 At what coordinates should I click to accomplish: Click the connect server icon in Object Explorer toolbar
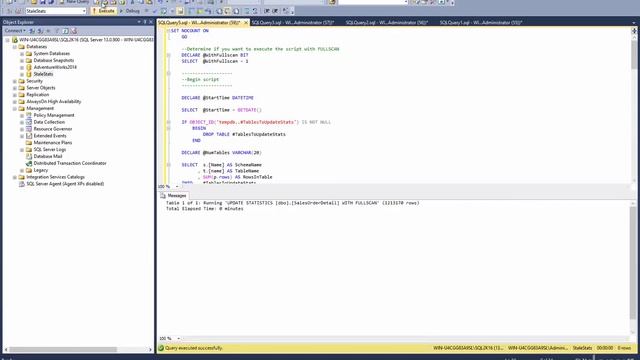(x=32, y=31)
